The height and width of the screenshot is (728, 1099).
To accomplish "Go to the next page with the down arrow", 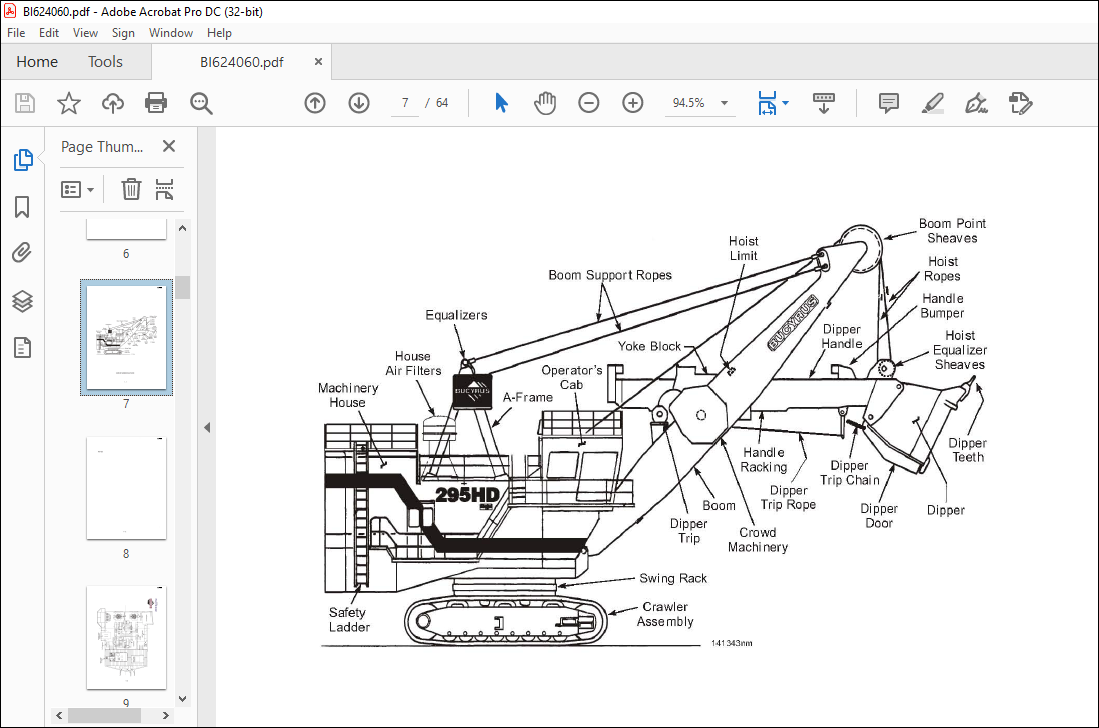I will pyautogui.click(x=359, y=103).
